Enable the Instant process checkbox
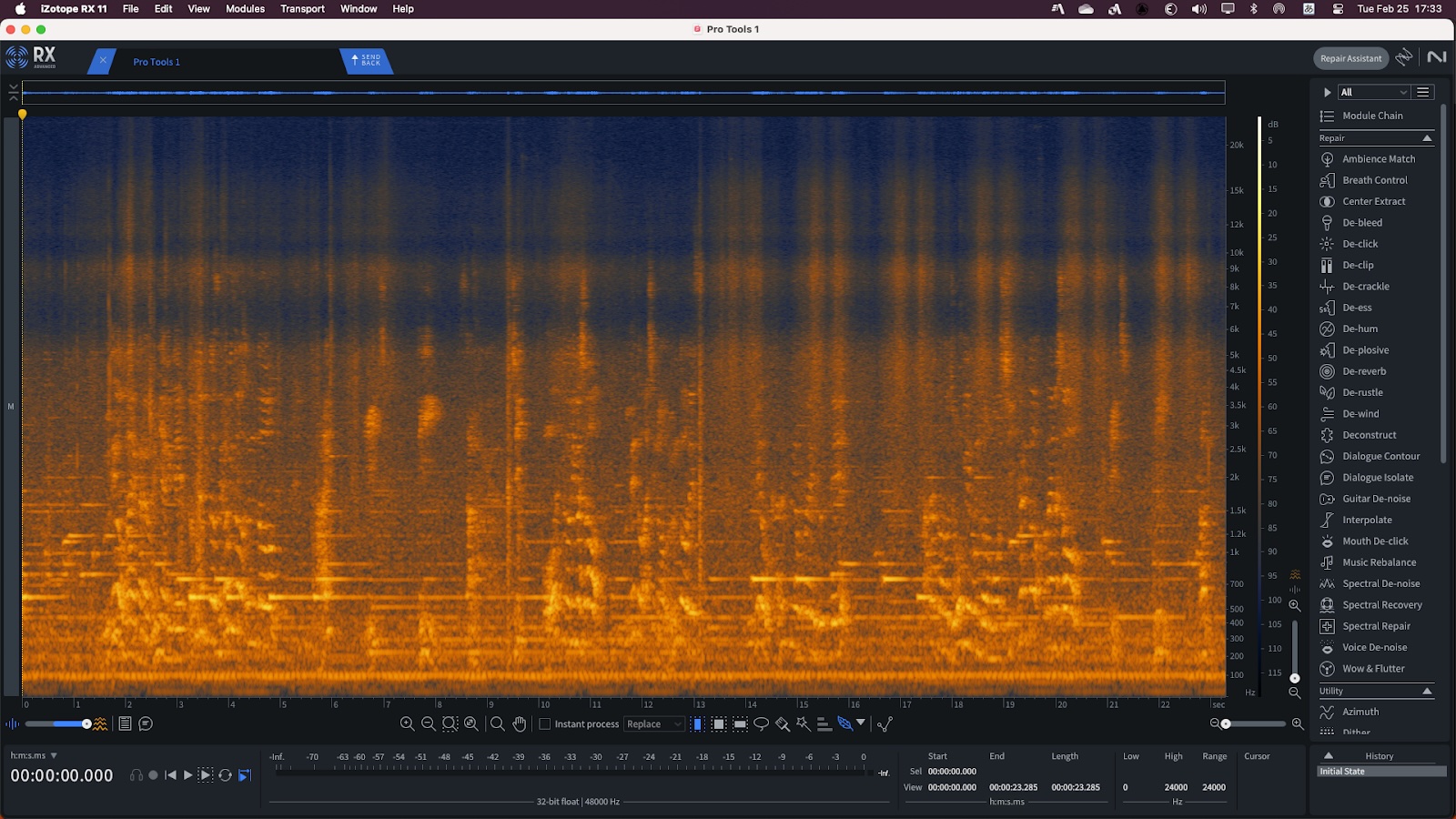This screenshot has width=1456, height=819. [x=545, y=724]
